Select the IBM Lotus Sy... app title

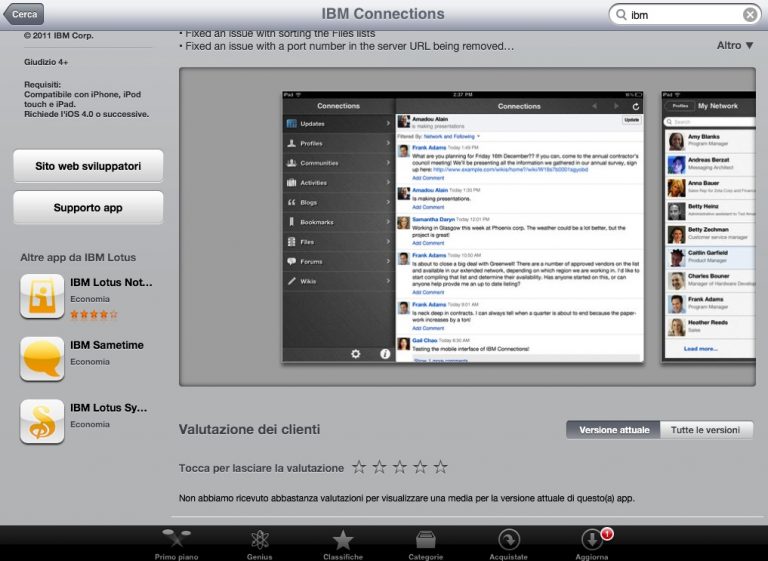coord(108,408)
